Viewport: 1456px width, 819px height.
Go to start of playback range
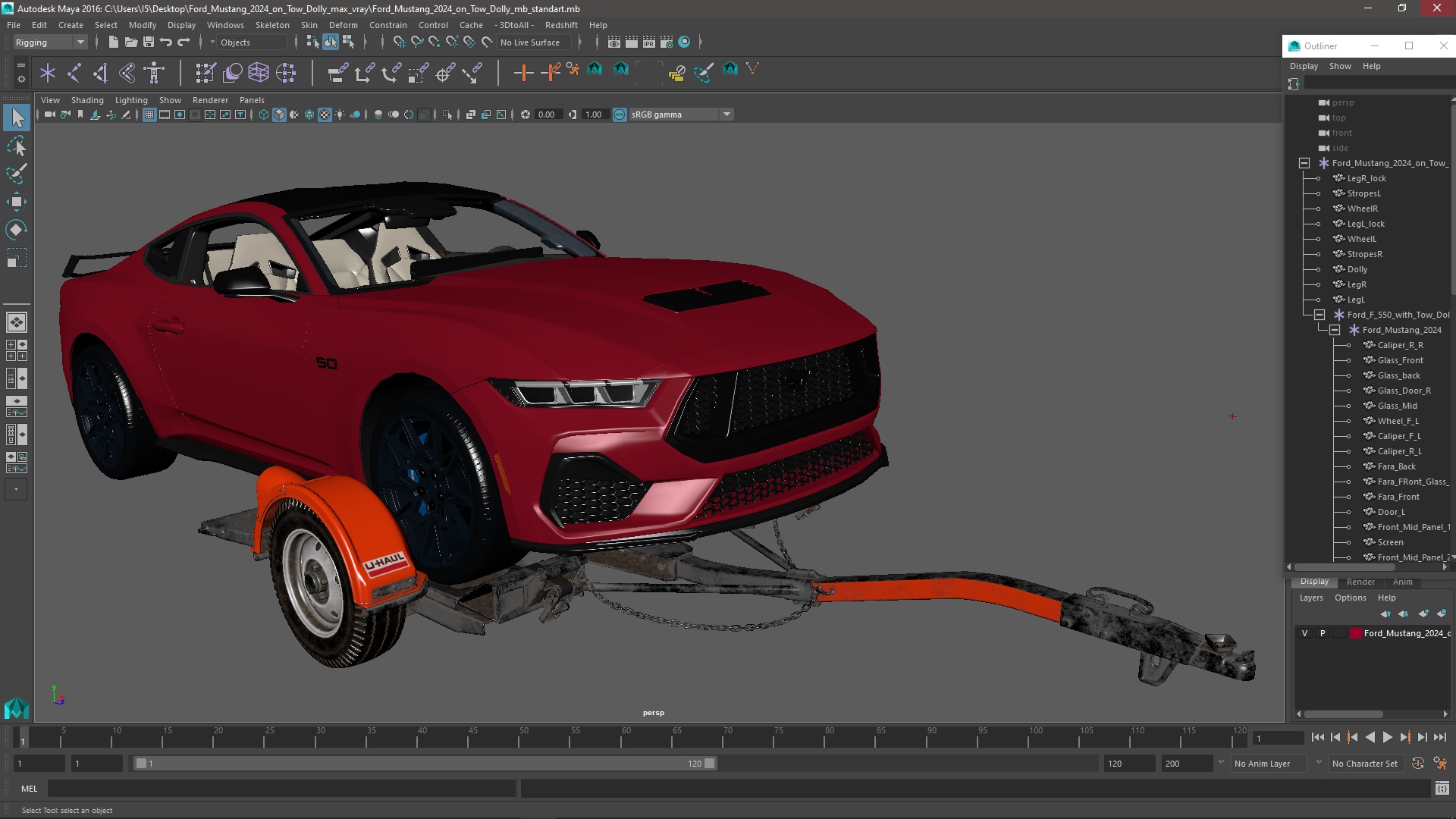pyautogui.click(x=1317, y=737)
